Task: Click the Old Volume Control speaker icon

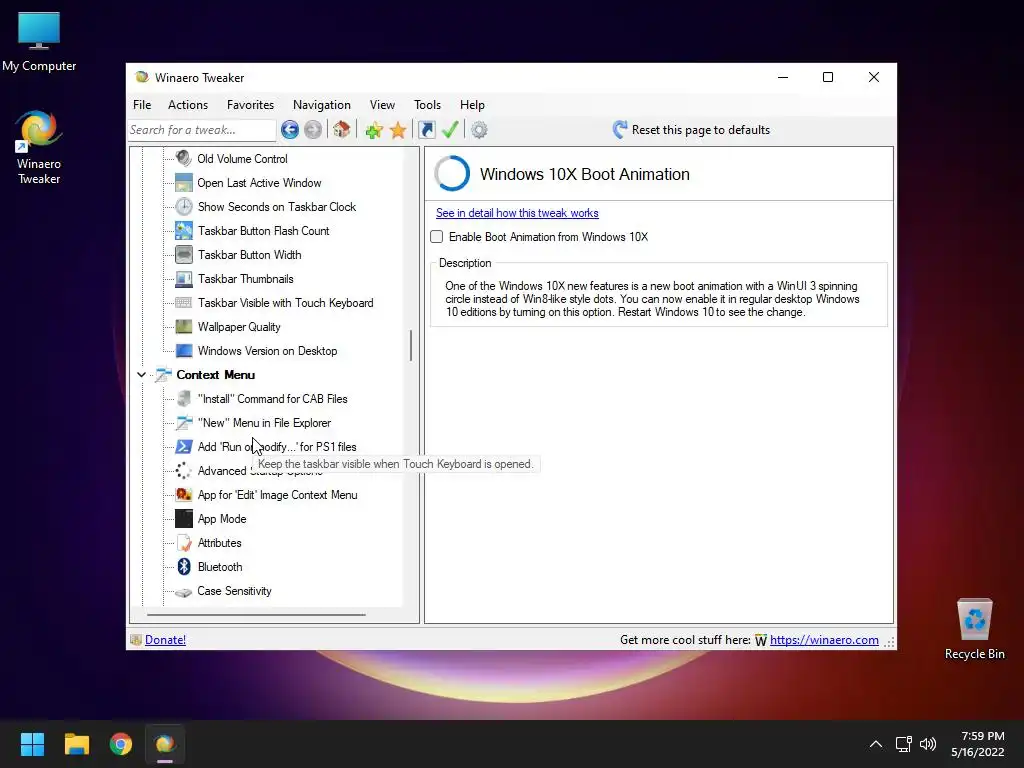Action: tap(184, 158)
